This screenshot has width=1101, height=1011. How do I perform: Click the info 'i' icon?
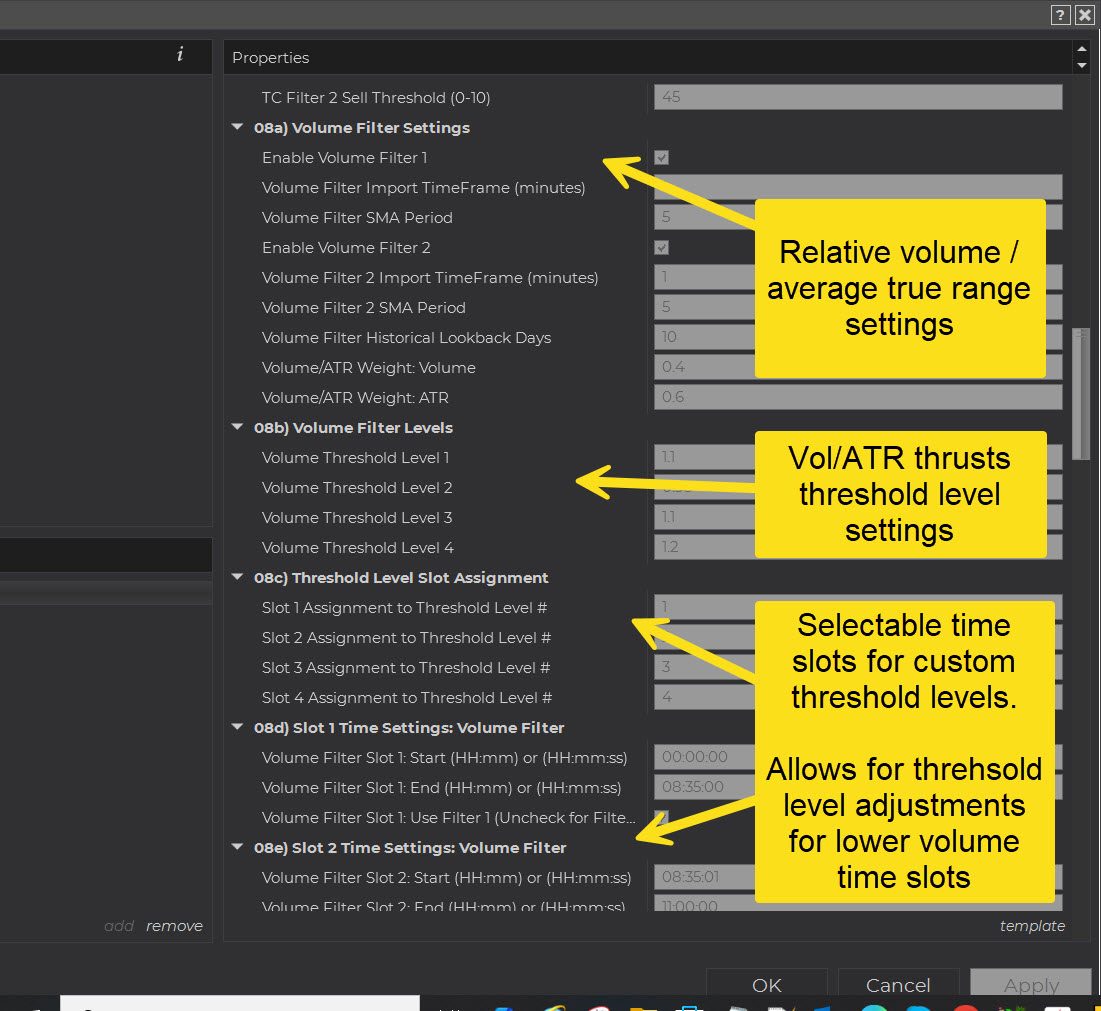tap(180, 55)
